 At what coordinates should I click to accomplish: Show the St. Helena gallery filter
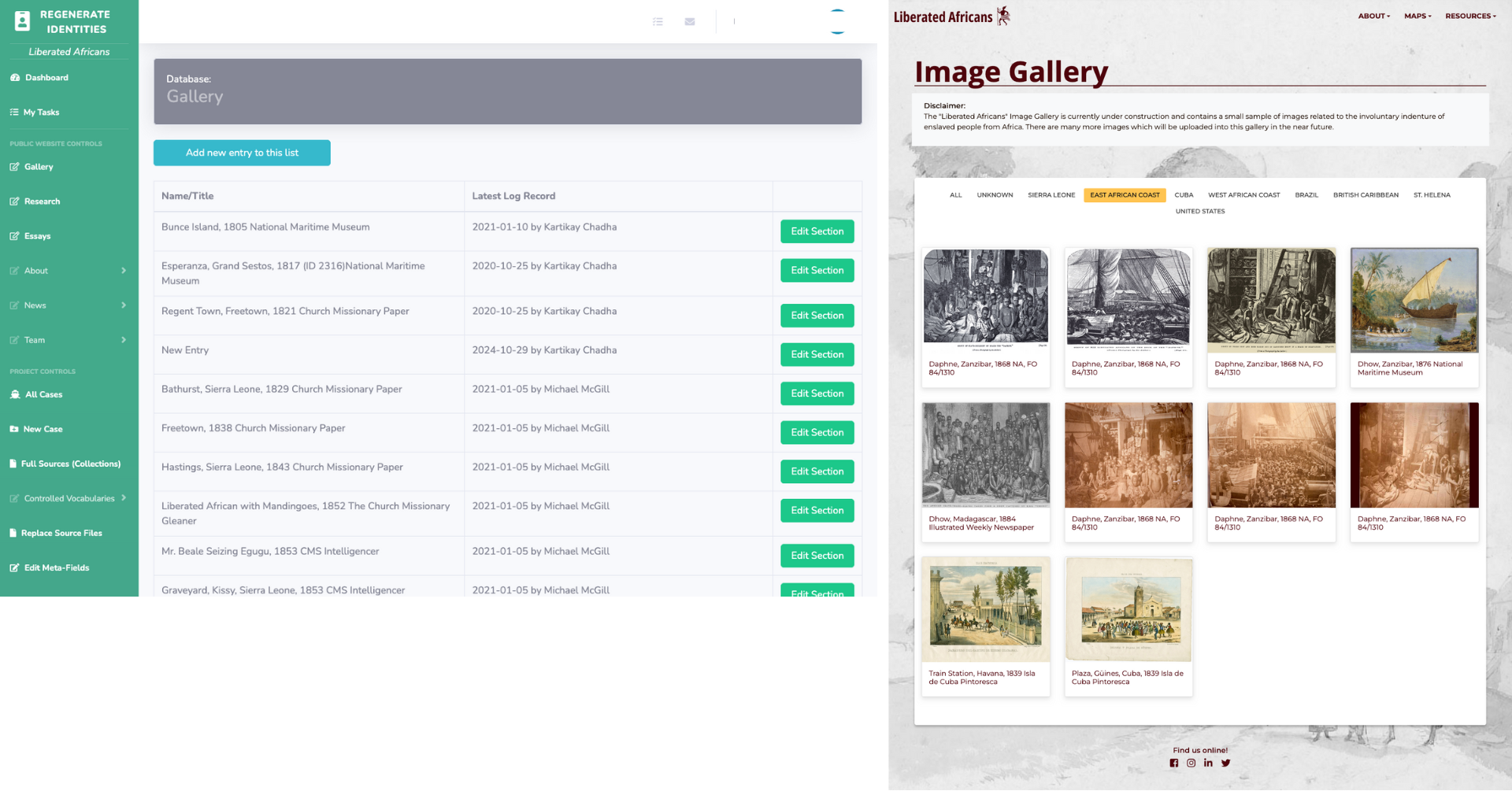pos(1431,195)
